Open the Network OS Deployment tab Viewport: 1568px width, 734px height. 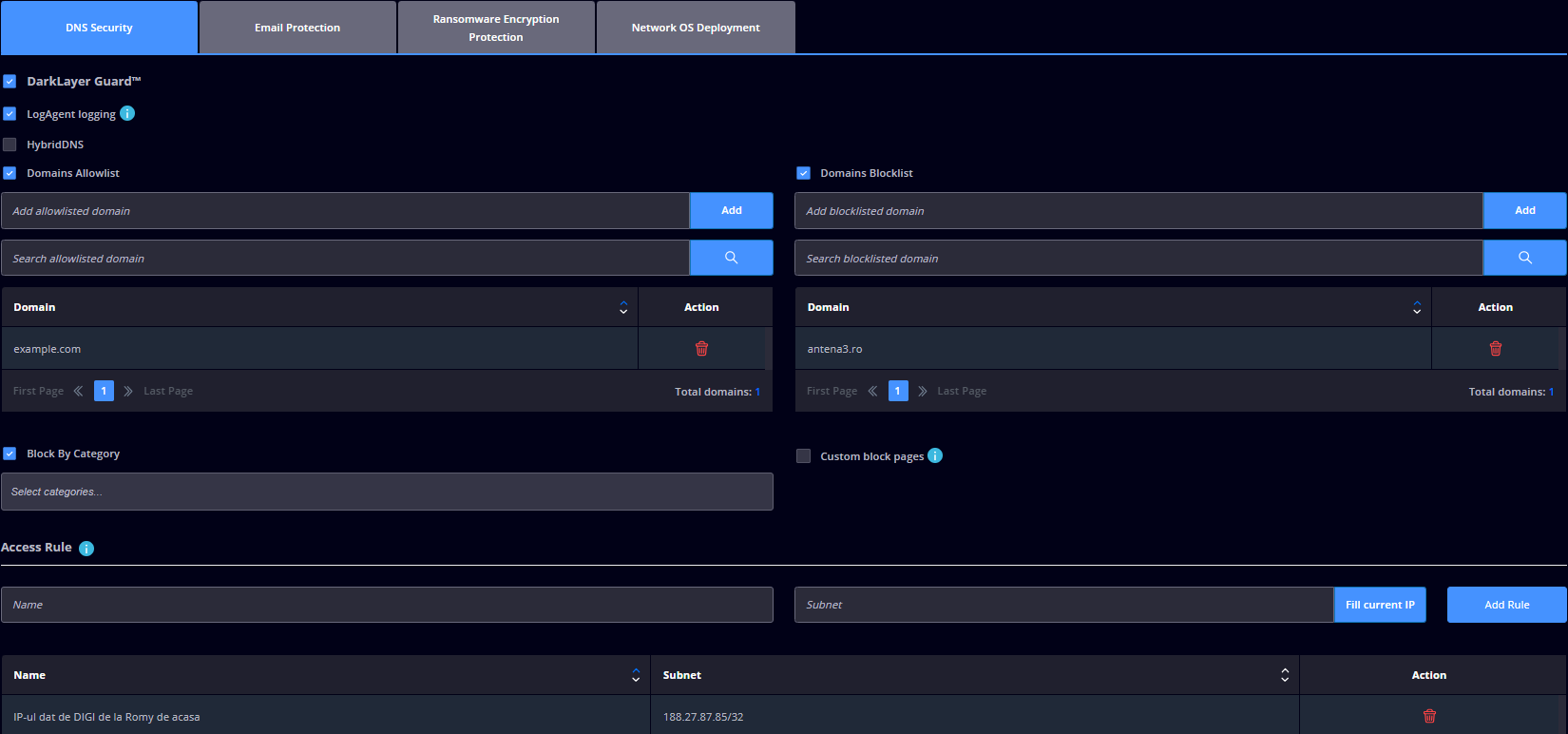(x=696, y=28)
